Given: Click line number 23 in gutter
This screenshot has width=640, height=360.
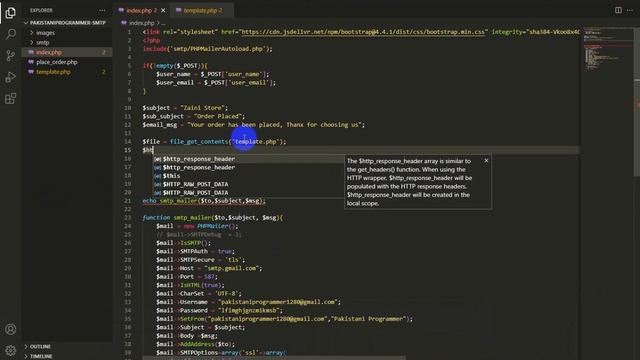Looking at the screenshot, I should pyautogui.click(x=128, y=218).
